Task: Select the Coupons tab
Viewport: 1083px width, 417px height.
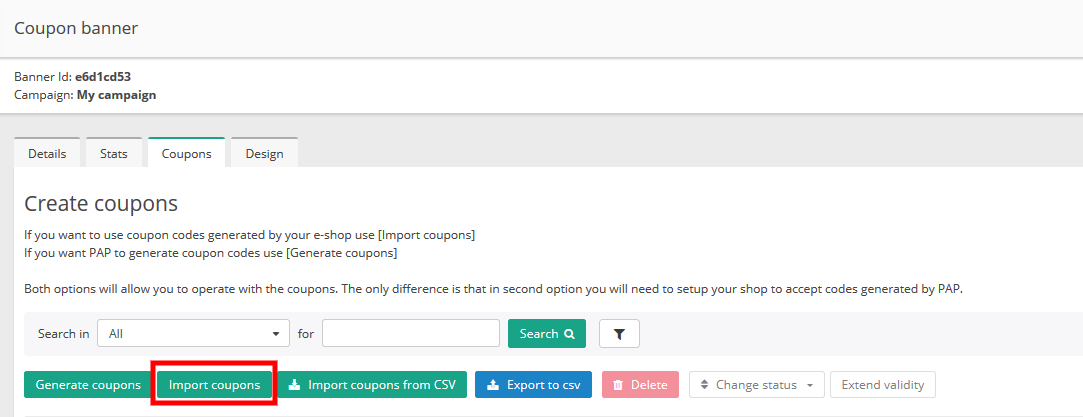Action: [x=186, y=154]
